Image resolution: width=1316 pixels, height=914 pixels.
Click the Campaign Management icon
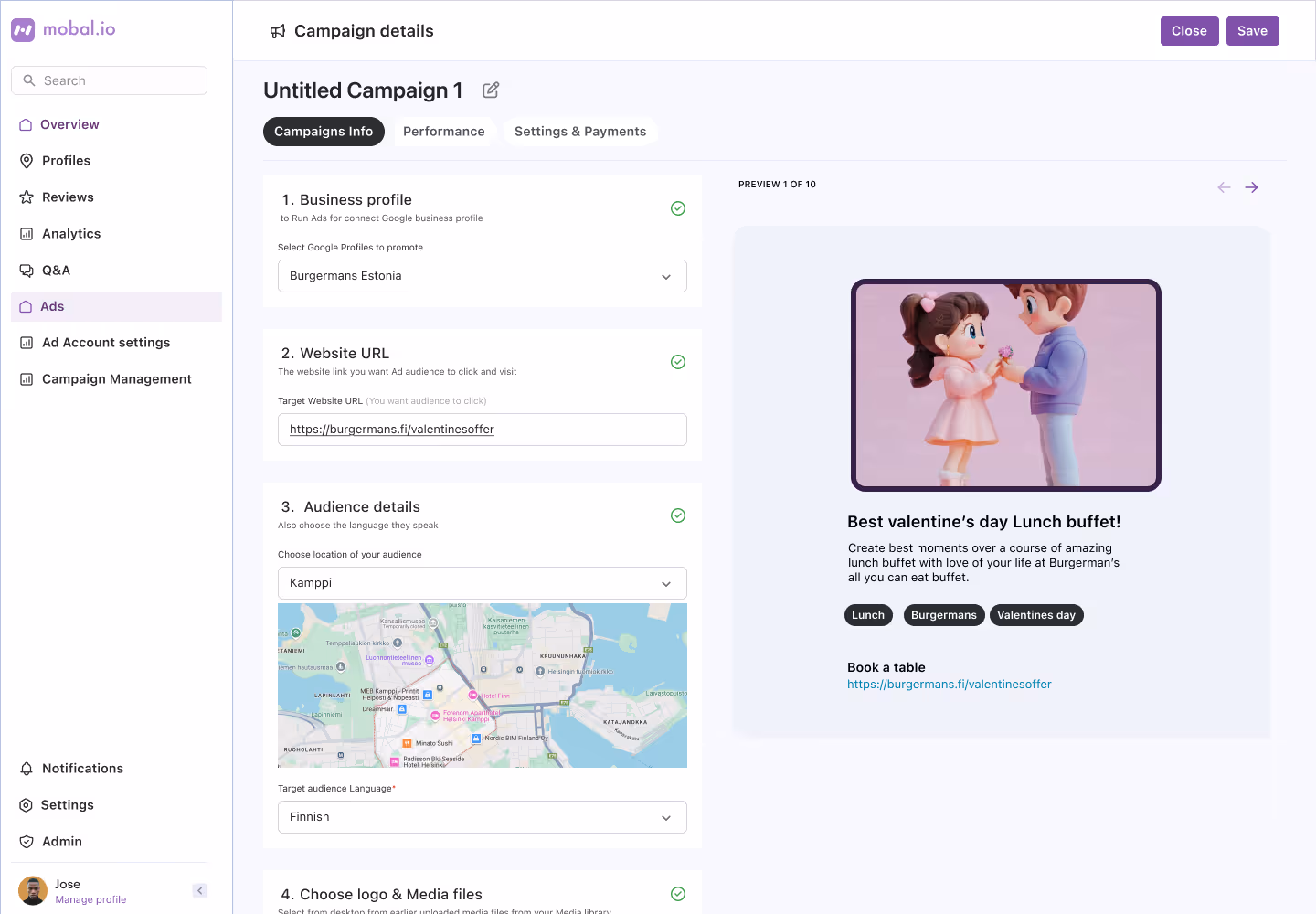click(27, 379)
